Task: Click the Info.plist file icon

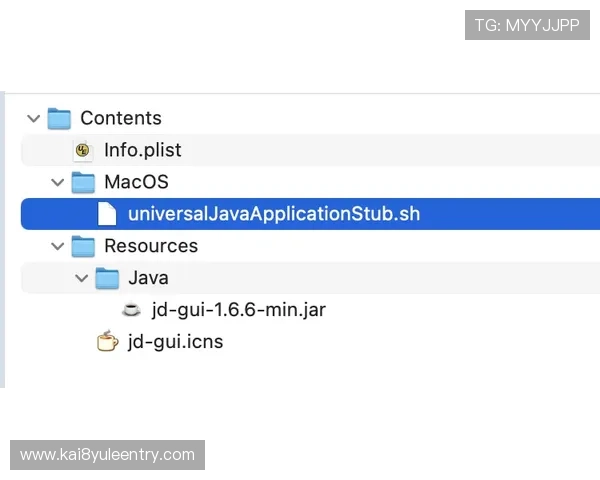Action: (83, 150)
